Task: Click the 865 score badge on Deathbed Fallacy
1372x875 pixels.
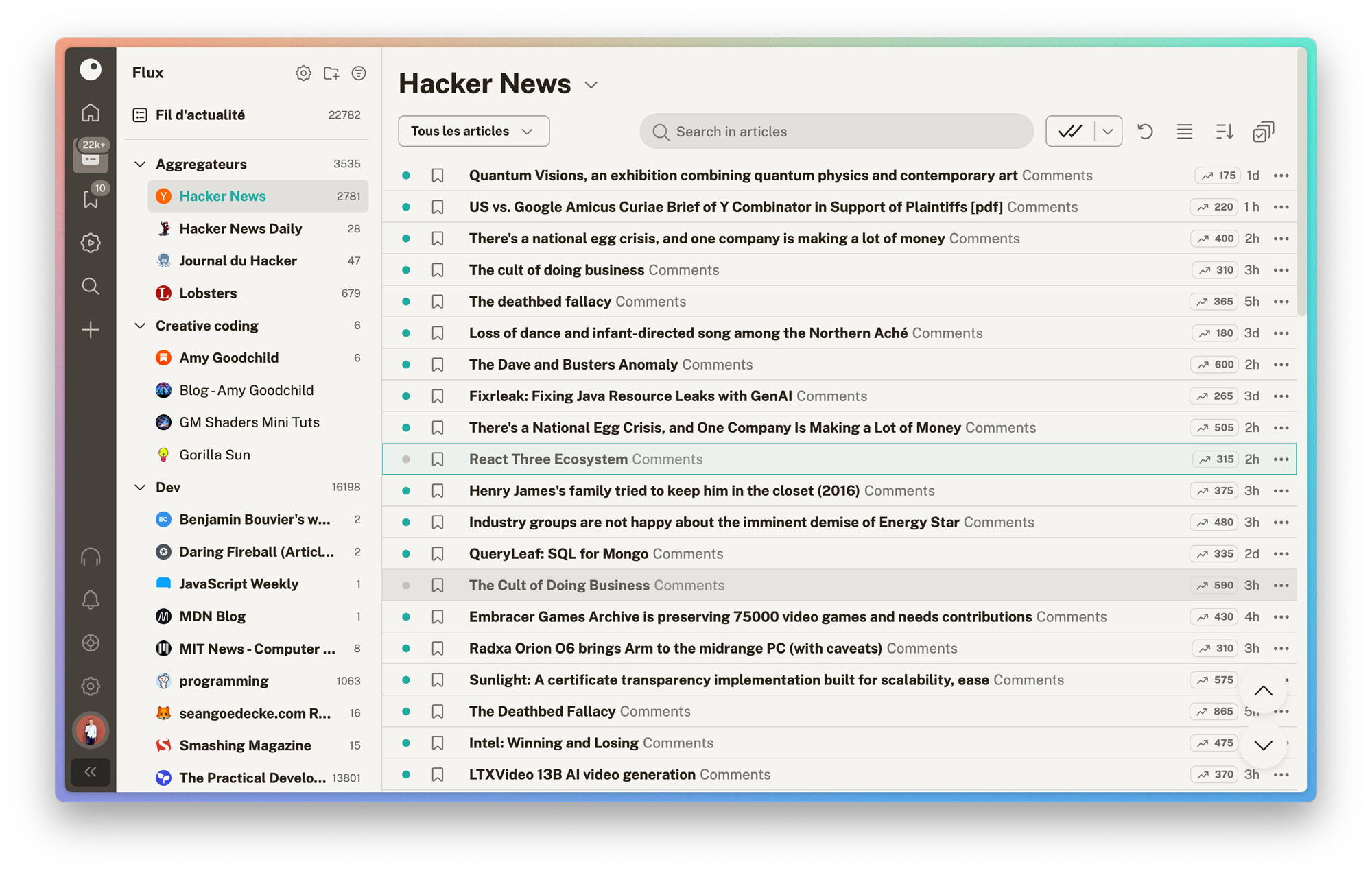Action: tap(1215, 712)
